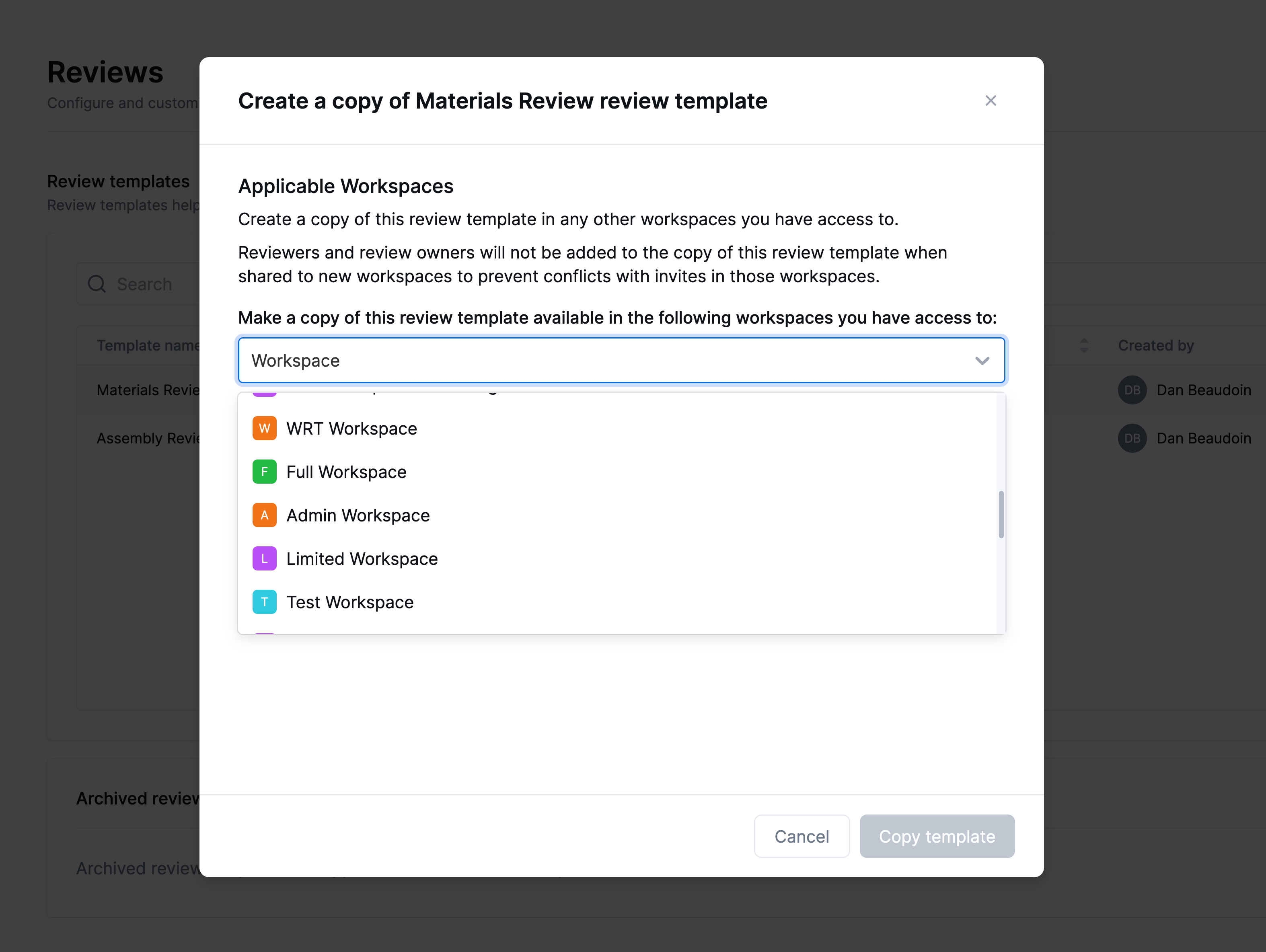Select Test Workspace option

[618, 602]
